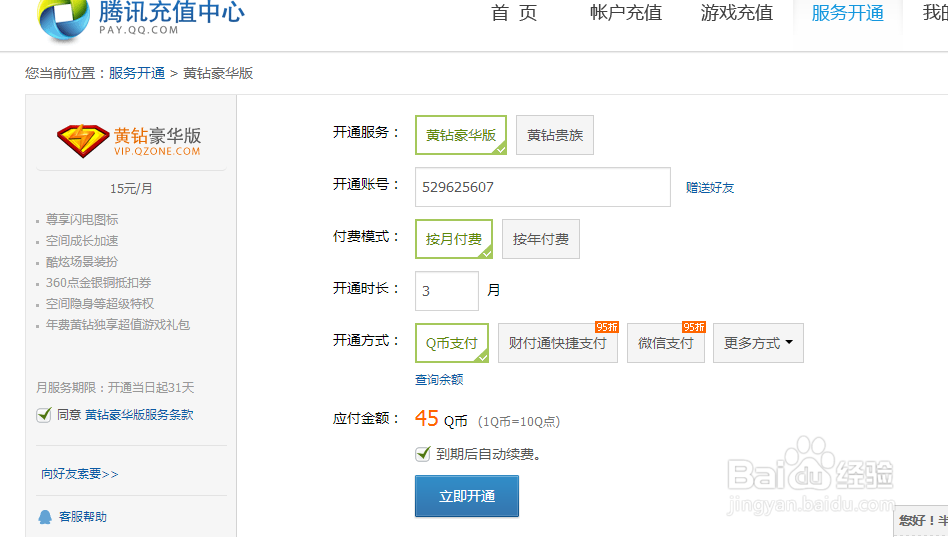Select 微信支付 payment method

[666, 343]
